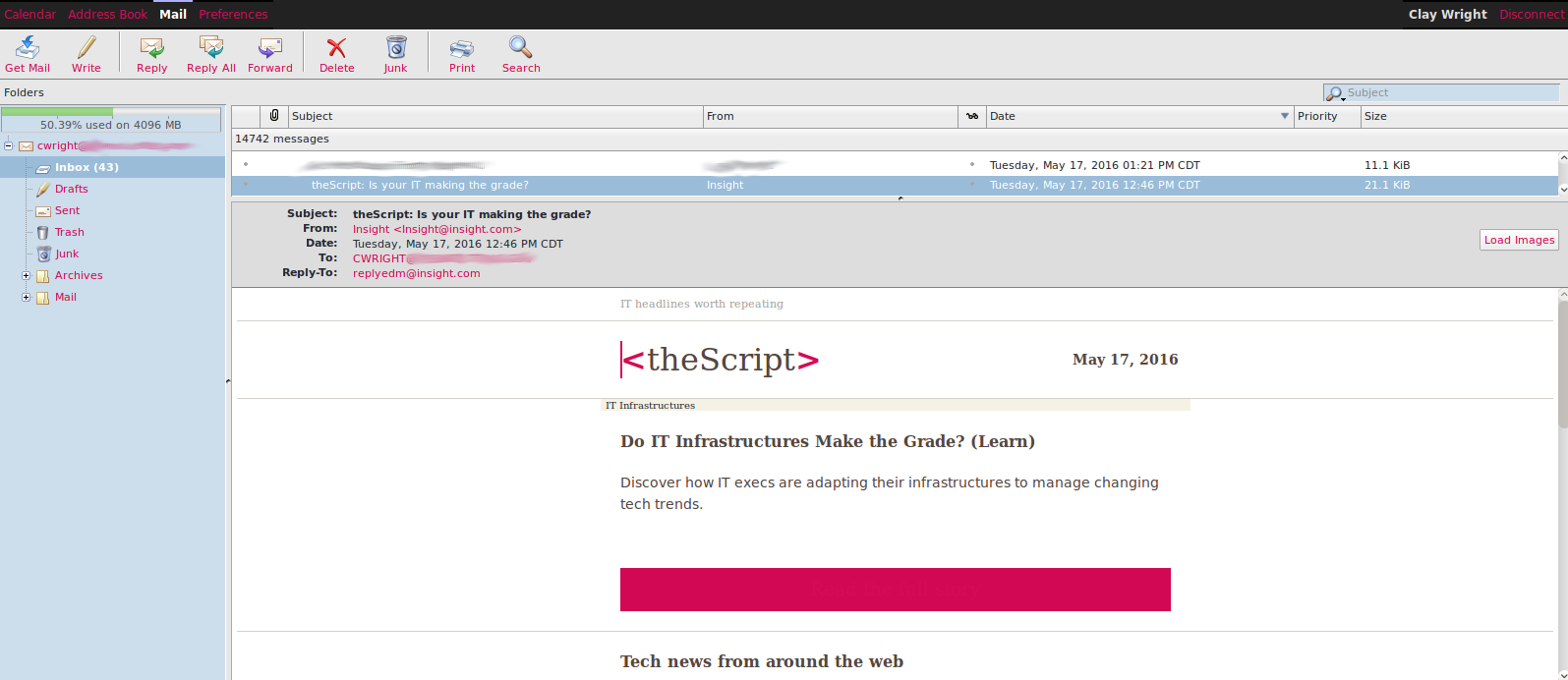Screen dimensions: 1568x680
Task: Open the Drafts folder
Action: pos(71,189)
